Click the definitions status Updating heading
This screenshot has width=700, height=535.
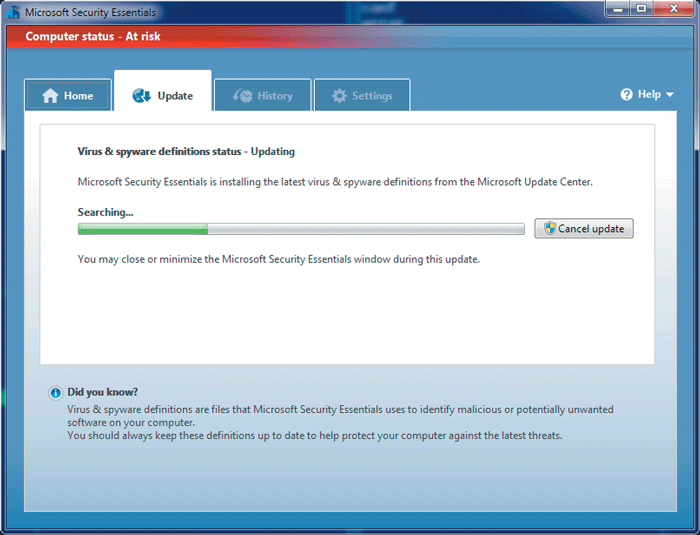[x=186, y=152]
